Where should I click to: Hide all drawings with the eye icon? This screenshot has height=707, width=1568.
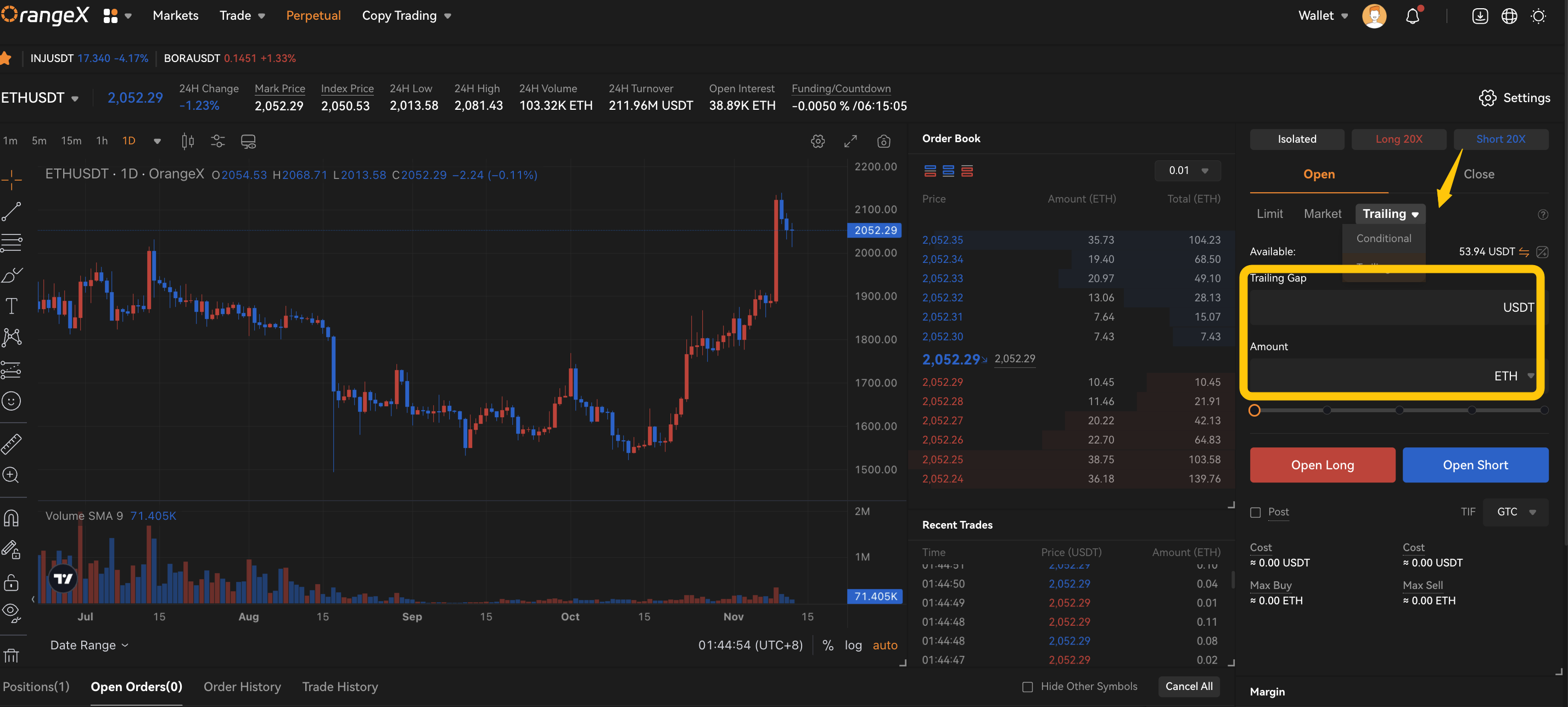tap(12, 612)
